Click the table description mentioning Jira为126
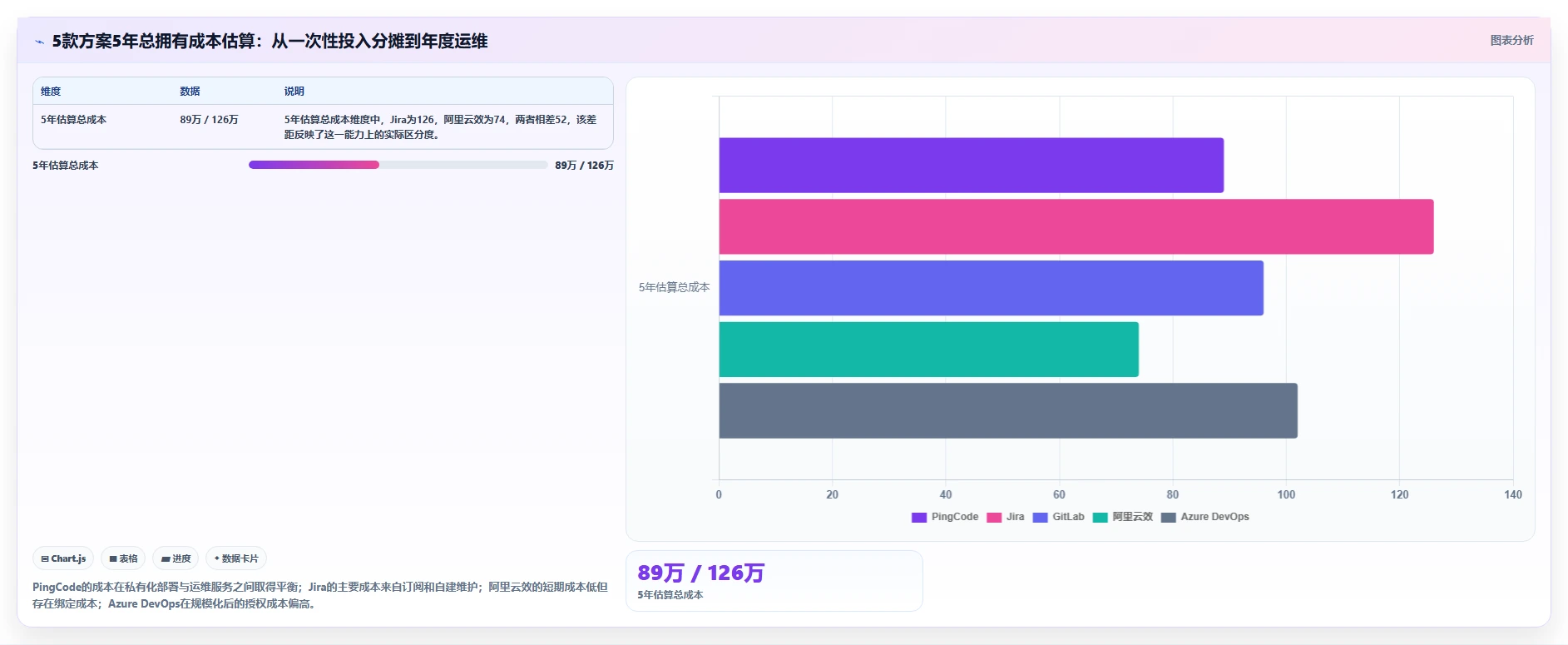The height and width of the screenshot is (645, 1568). (x=441, y=127)
